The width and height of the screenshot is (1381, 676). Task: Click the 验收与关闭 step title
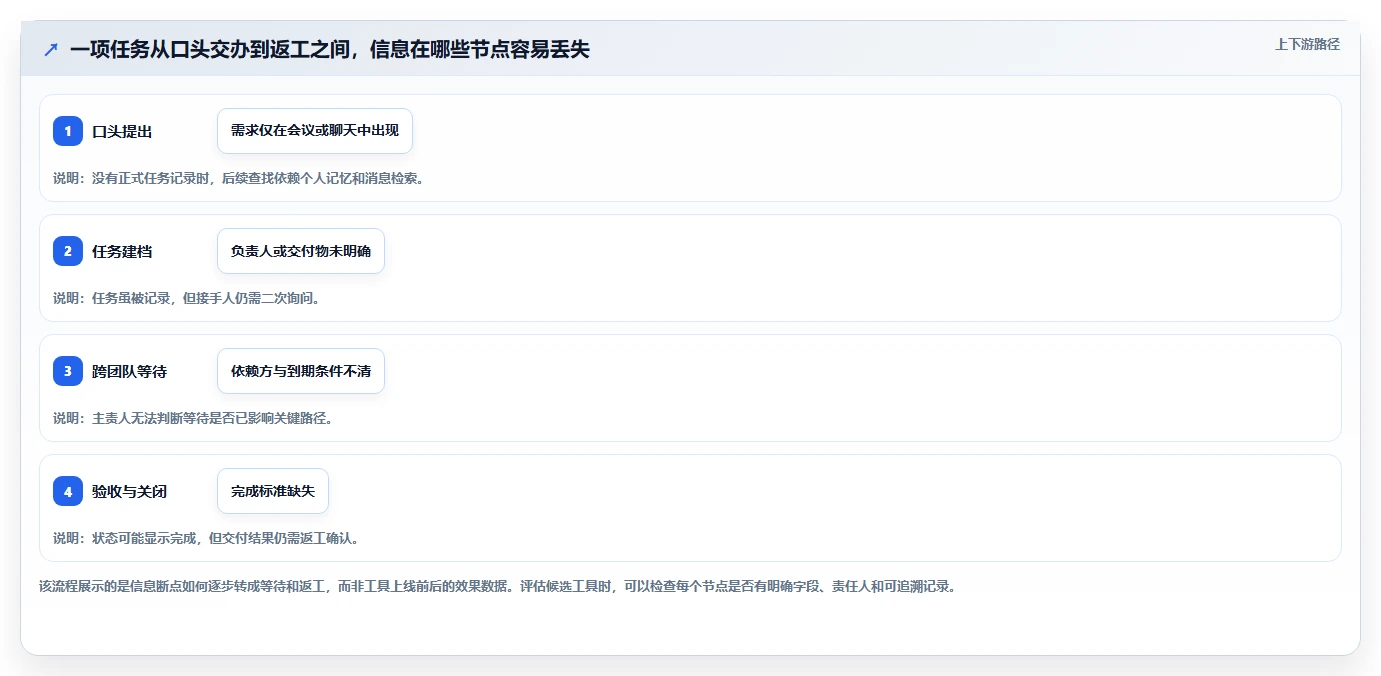(x=130, y=492)
